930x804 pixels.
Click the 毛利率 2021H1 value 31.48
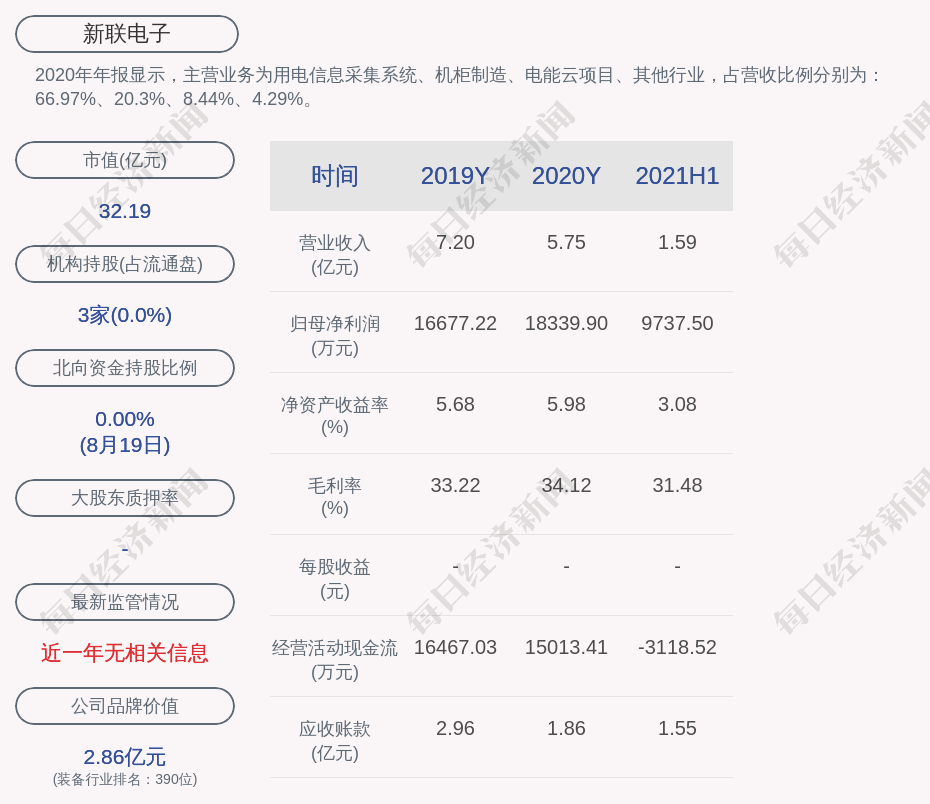(x=677, y=485)
